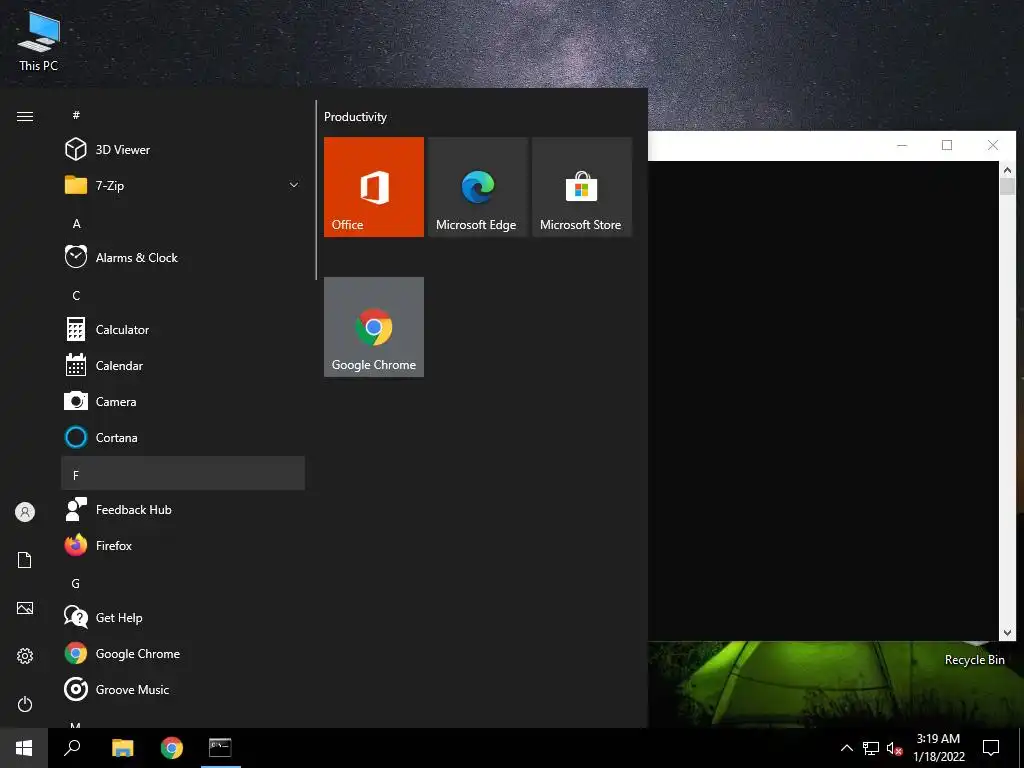Launch Google Chrome from app list
The width and height of the screenshot is (1024, 768).
[x=183, y=653]
